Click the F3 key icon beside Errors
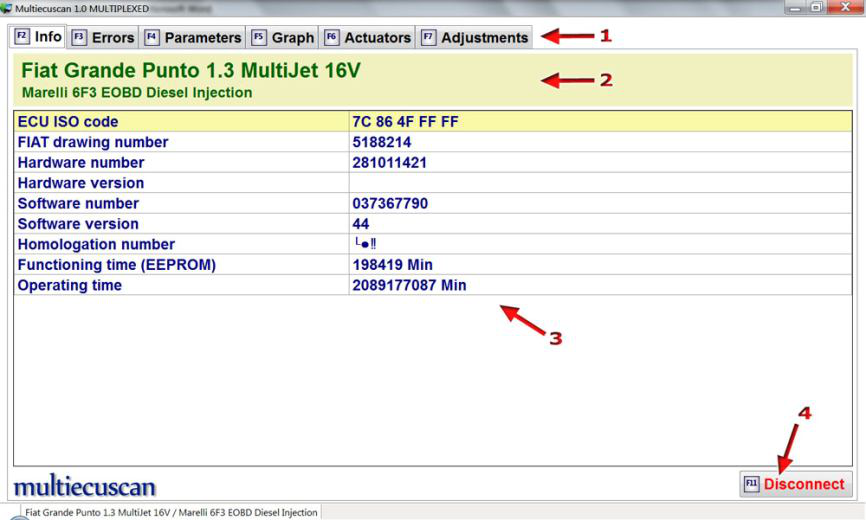 click(x=79, y=38)
